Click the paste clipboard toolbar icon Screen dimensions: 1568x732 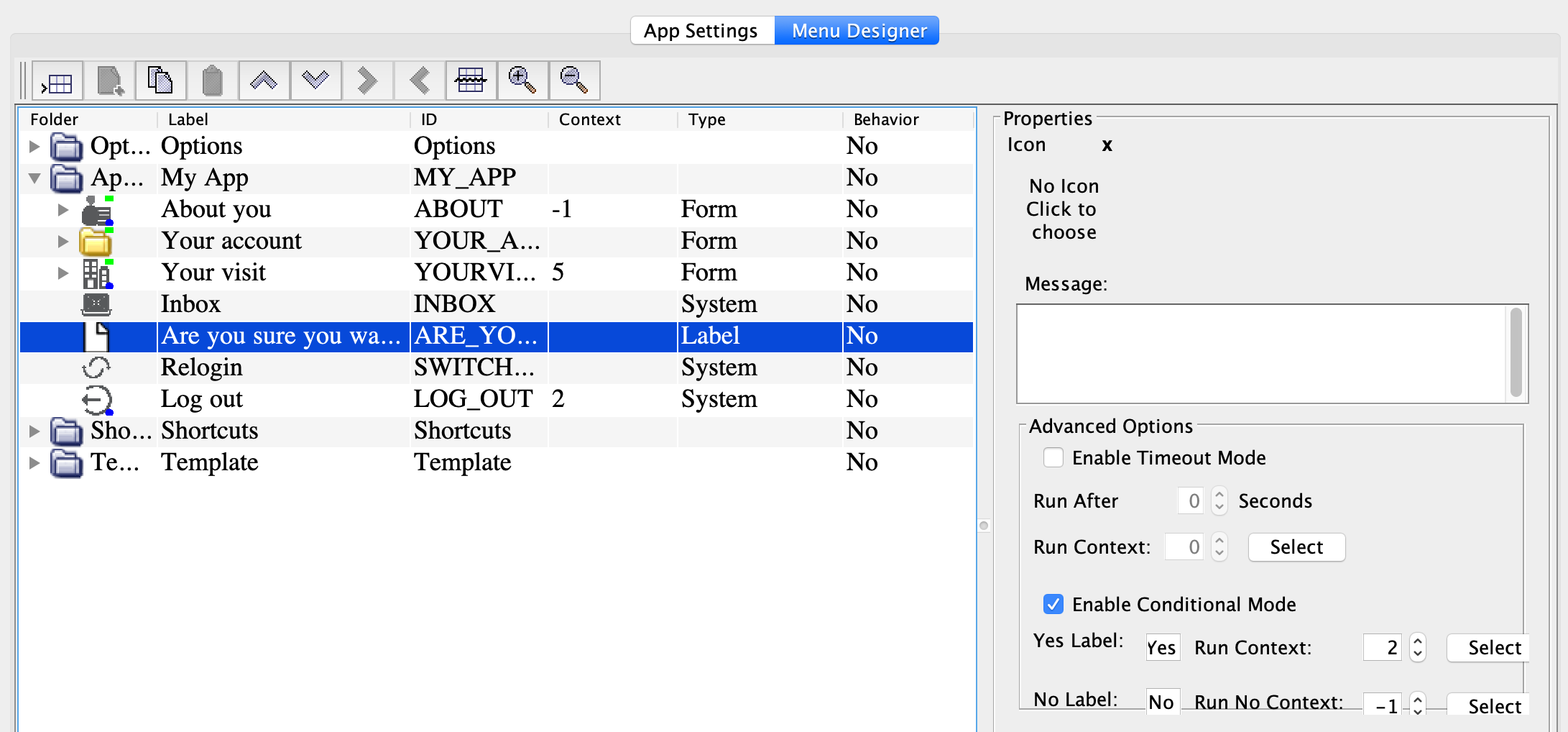point(212,81)
